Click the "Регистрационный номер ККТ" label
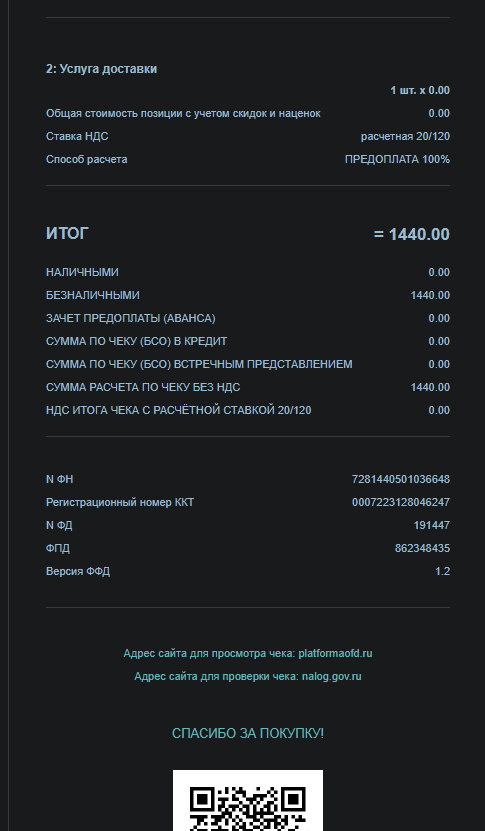This screenshot has width=485, height=831. (120, 502)
